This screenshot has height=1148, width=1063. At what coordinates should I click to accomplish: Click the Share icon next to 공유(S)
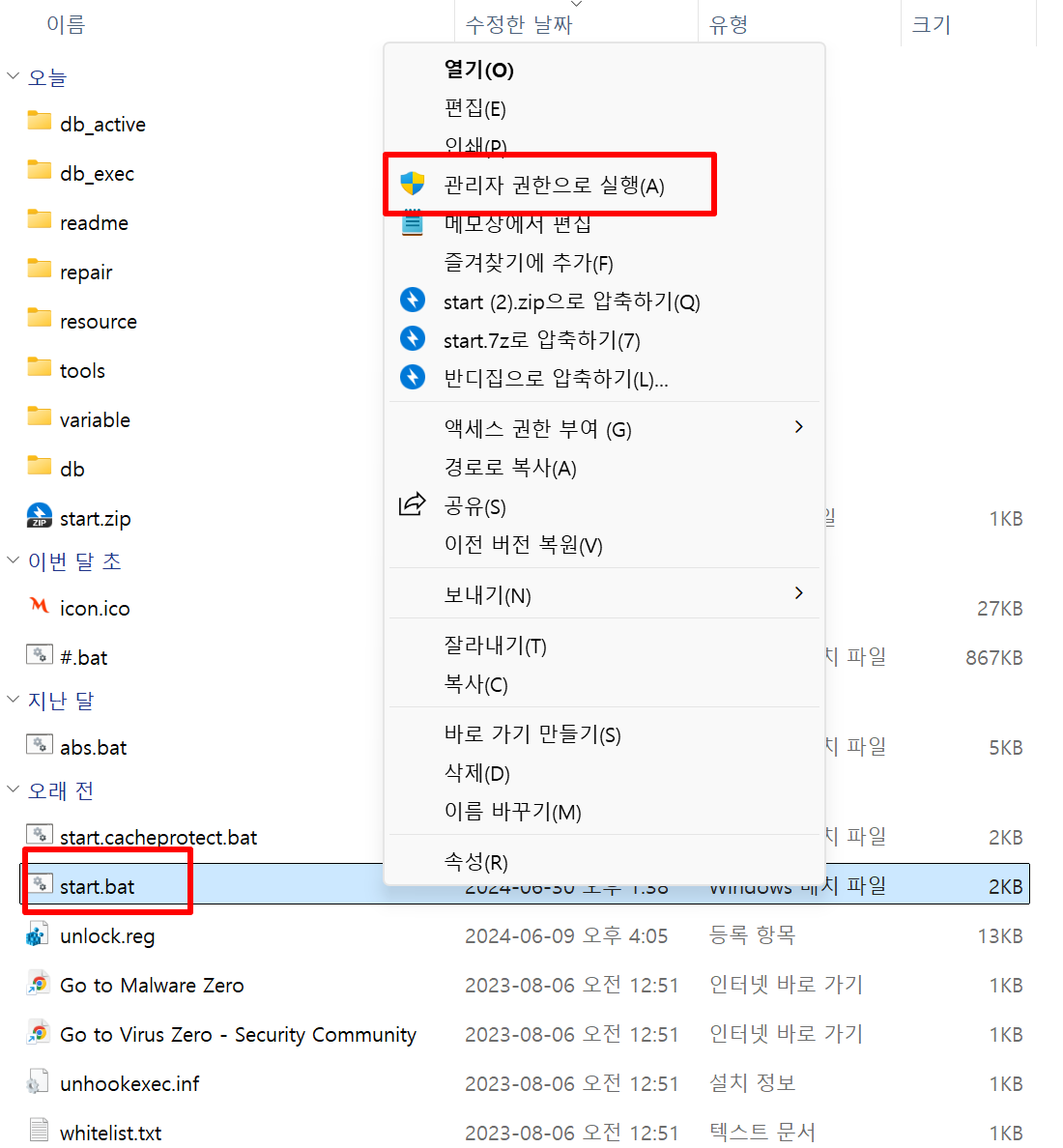413,503
